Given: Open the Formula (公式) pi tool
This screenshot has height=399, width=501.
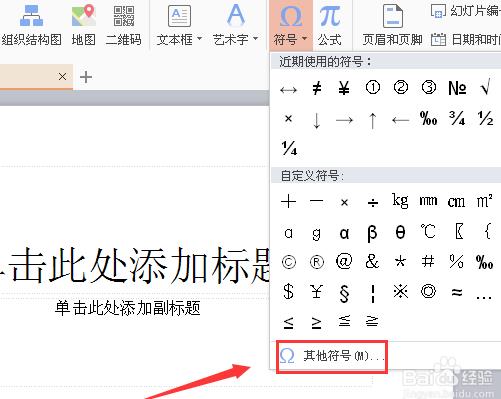Looking at the screenshot, I should 330,25.
